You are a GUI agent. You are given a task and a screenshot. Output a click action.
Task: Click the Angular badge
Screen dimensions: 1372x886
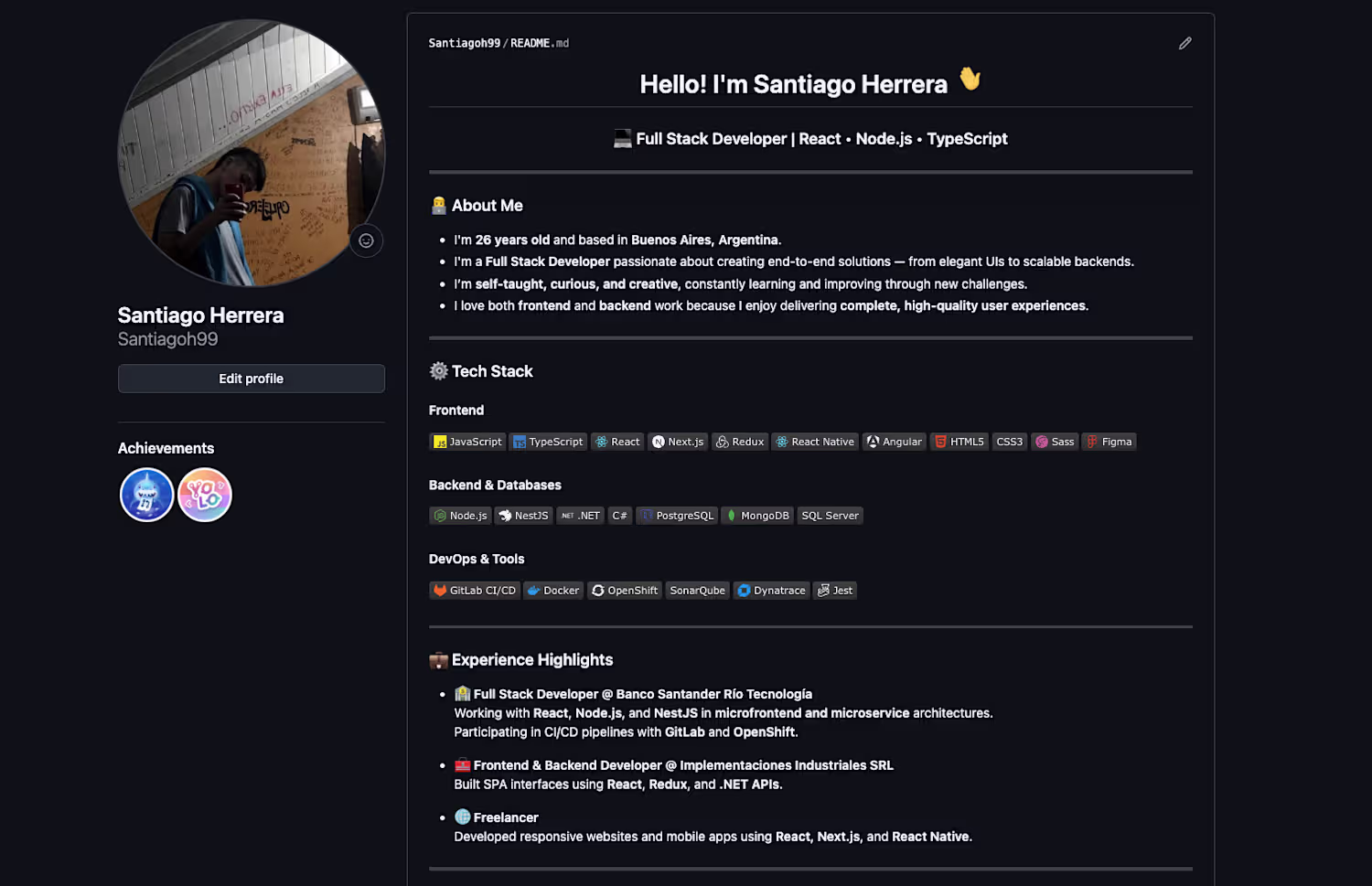[x=895, y=442]
